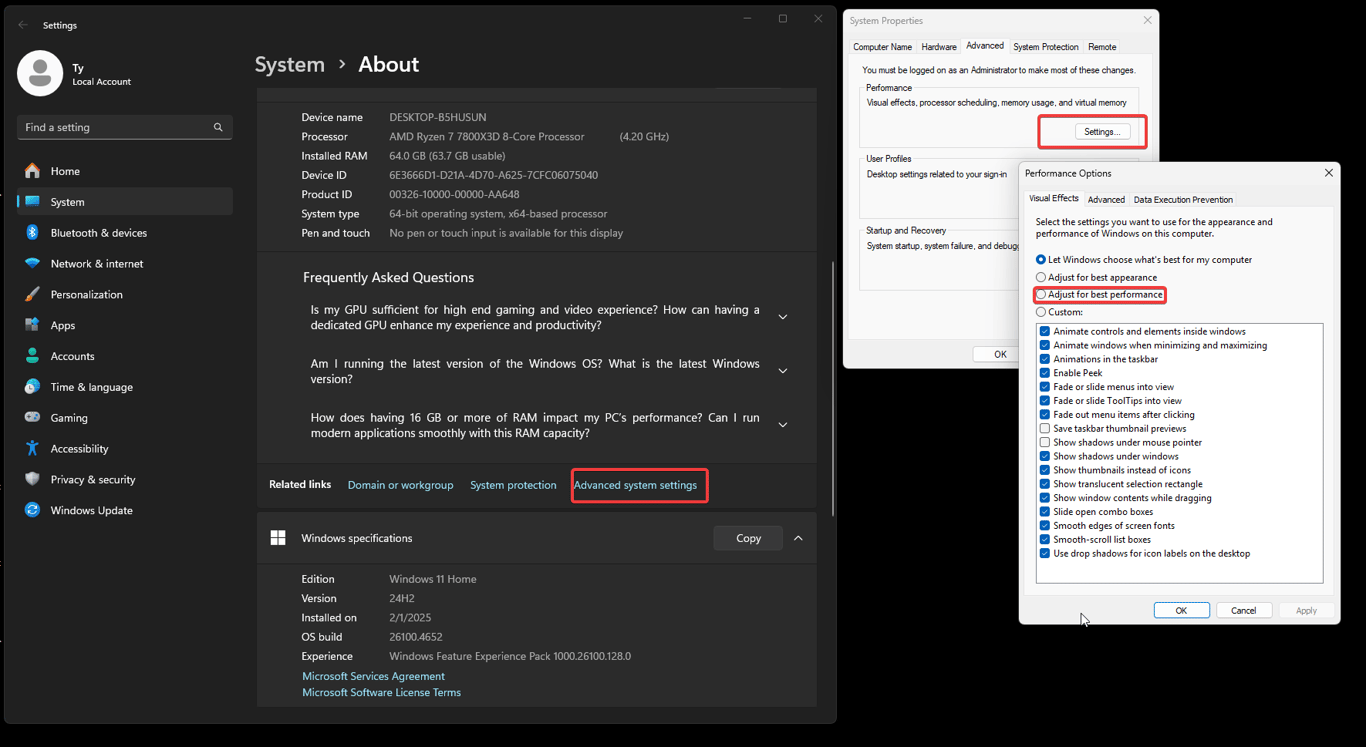Switch to System Protection tab
Screen dimensions: 1366x747
click(1046, 47)
